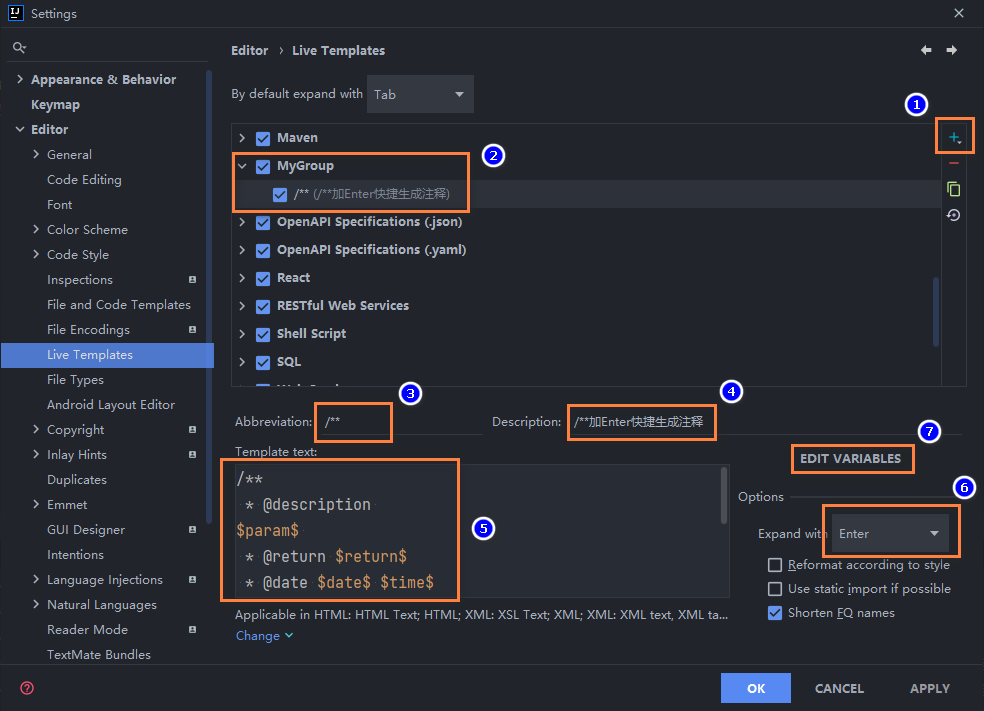The image size is (984, 711).
Task: Click the help question mark icon
Action: (x=27, y=688)
